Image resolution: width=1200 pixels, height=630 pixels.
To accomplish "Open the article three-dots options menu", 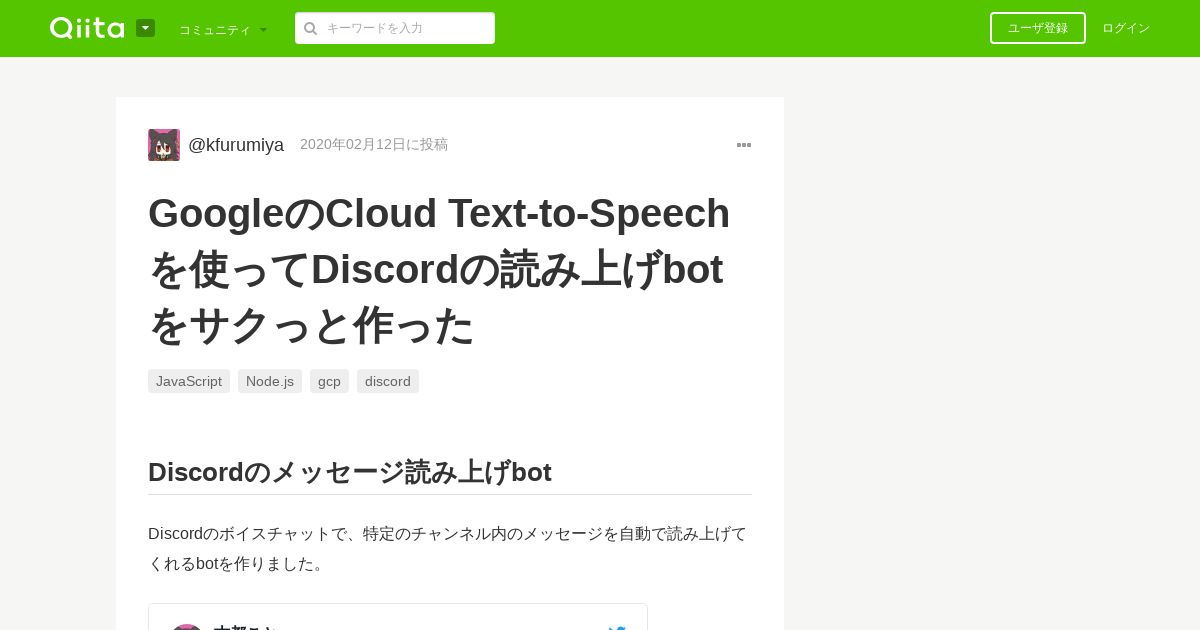I will click(x=744, y=145).
